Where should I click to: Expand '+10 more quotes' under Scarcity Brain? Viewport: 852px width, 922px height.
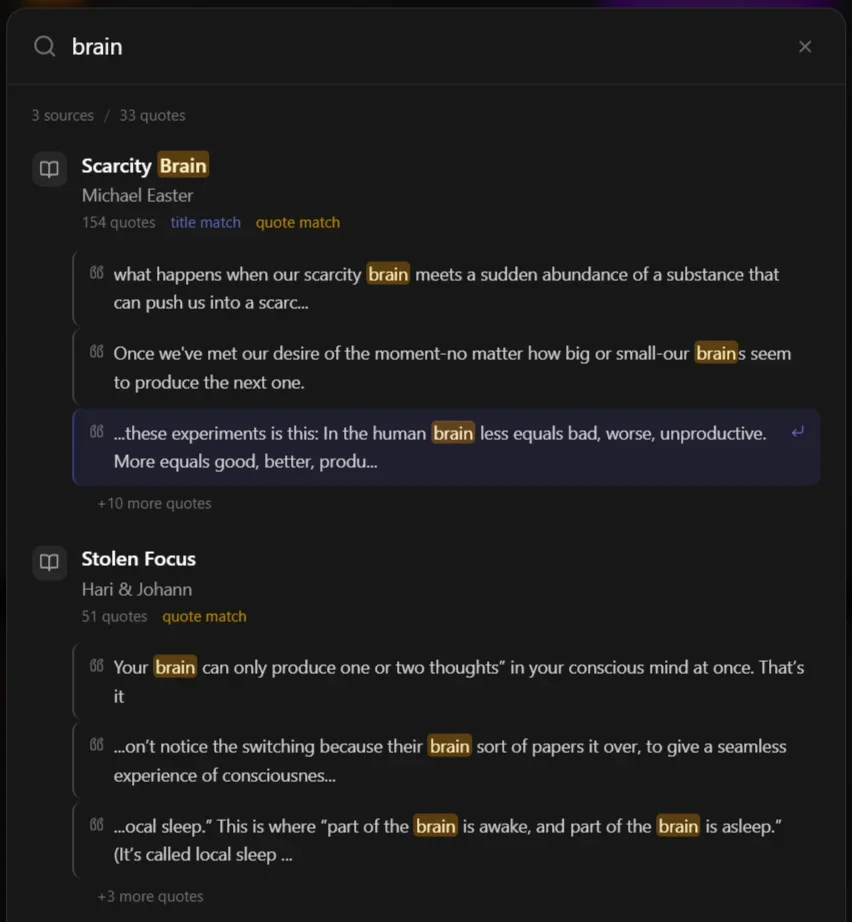click(x=154, y=503)
